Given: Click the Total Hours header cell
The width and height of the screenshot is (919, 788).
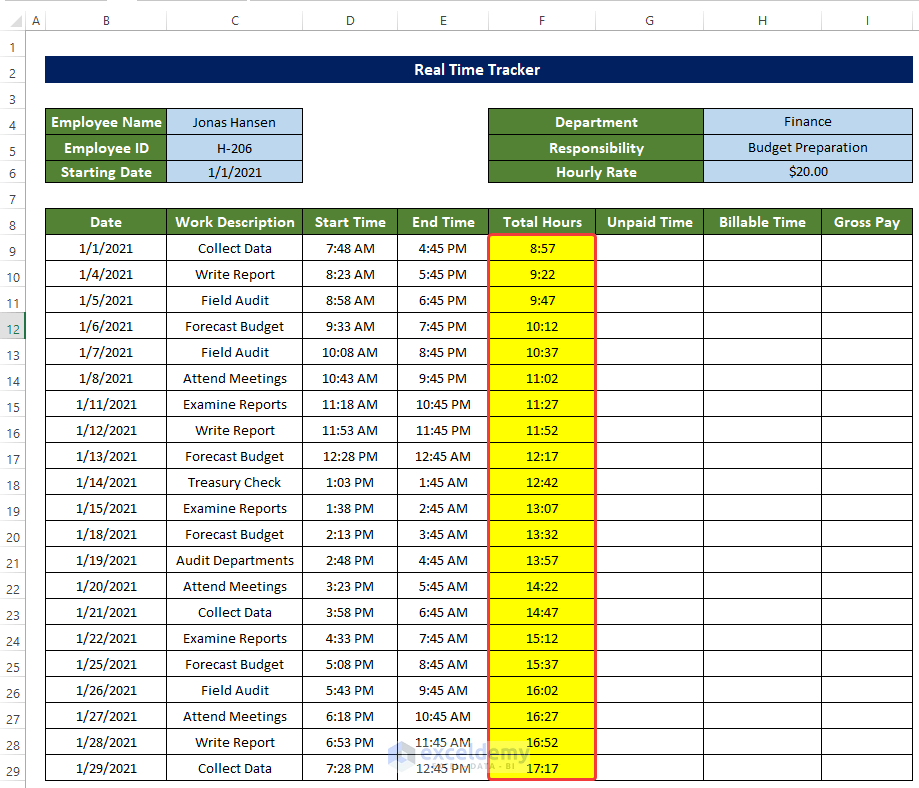Looking at the screenshot, I should point(542,222).
